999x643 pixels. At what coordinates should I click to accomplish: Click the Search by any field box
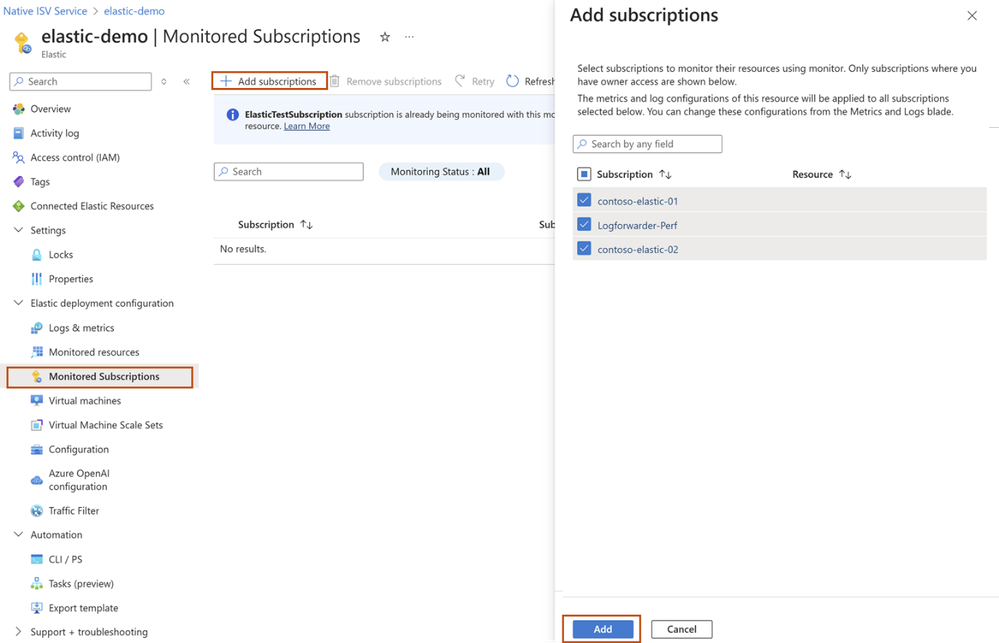648,144
